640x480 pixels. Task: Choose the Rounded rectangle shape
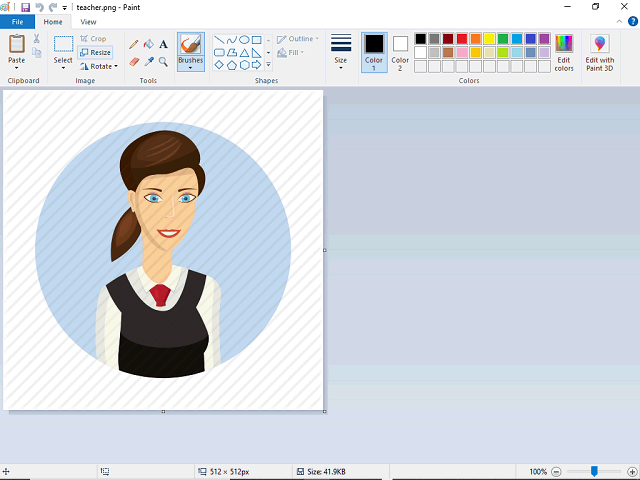tap(219, 53)
